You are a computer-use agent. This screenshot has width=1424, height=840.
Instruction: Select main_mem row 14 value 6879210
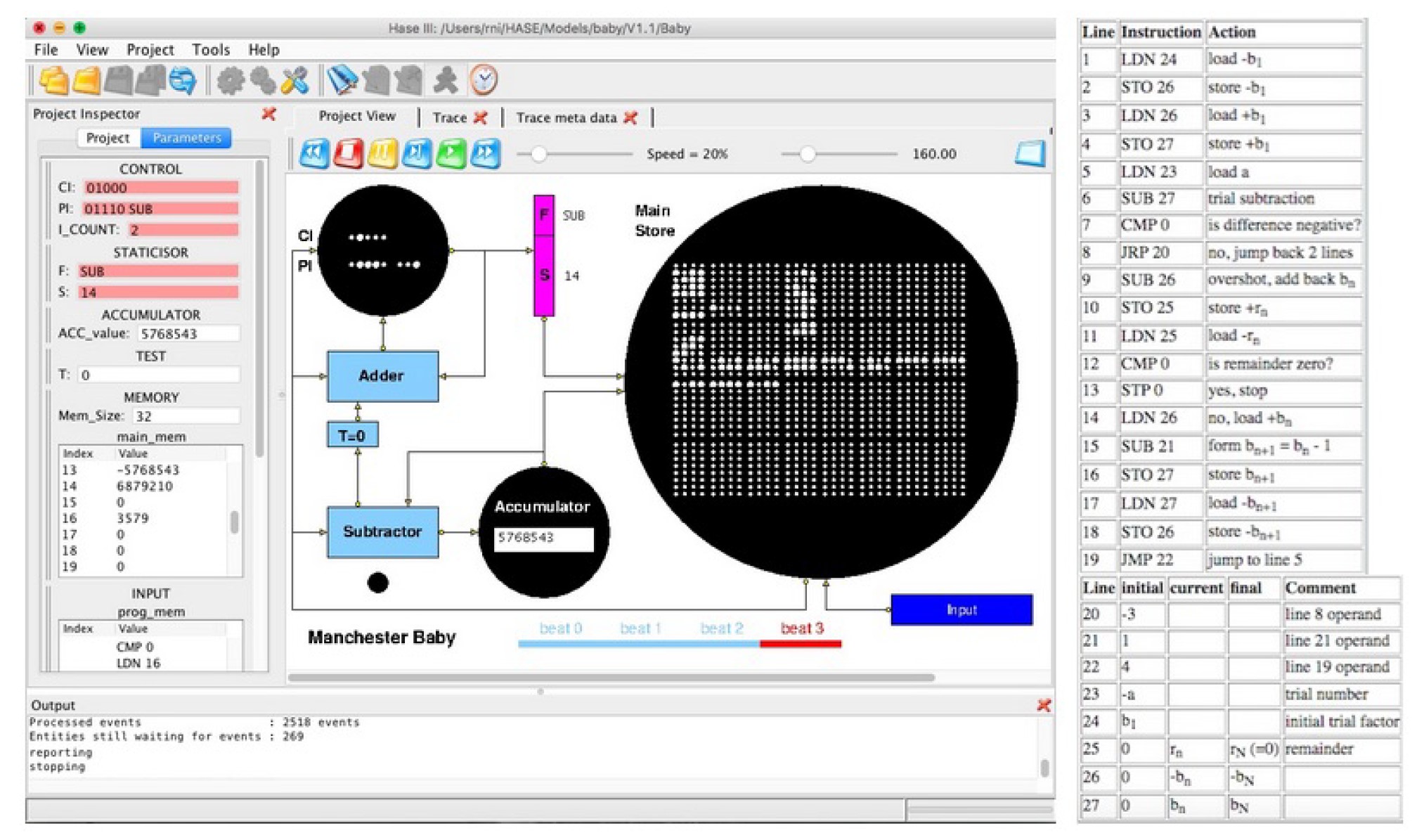pos(144,486)
